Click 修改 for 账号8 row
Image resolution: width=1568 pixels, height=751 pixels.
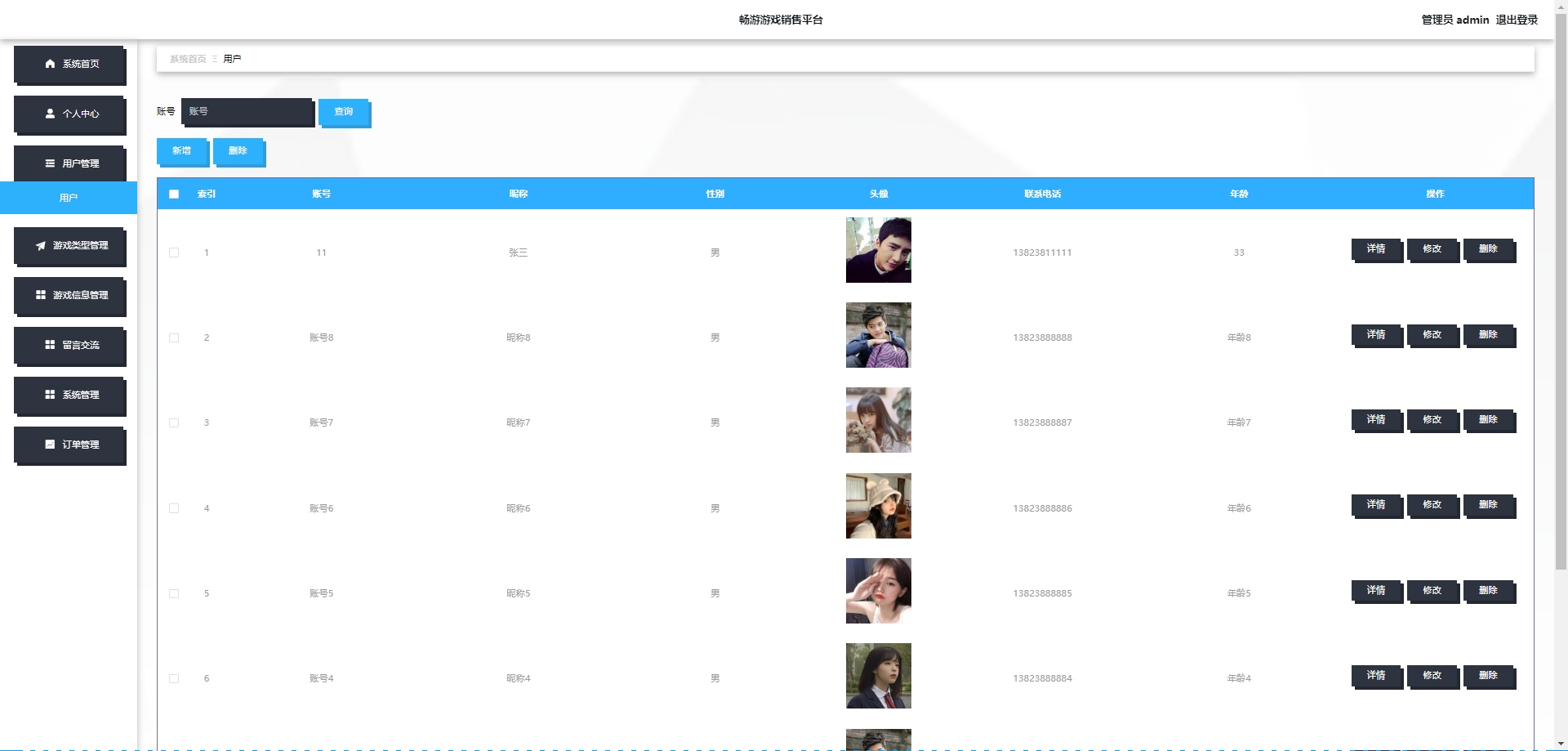[x=1433, y=336]
